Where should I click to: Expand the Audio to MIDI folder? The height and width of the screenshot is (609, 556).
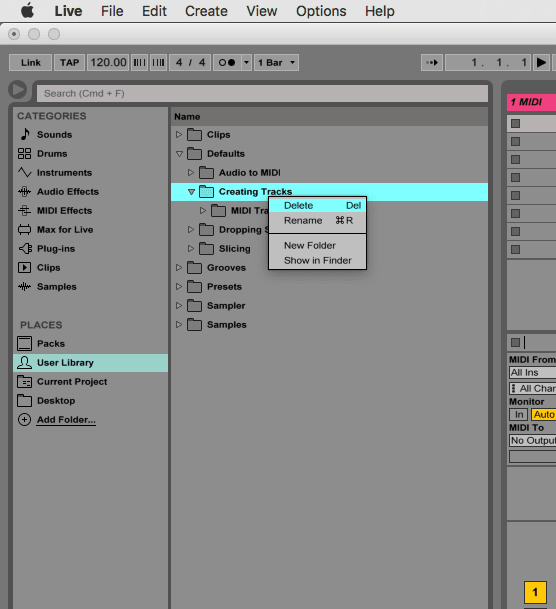coord(191,172)
